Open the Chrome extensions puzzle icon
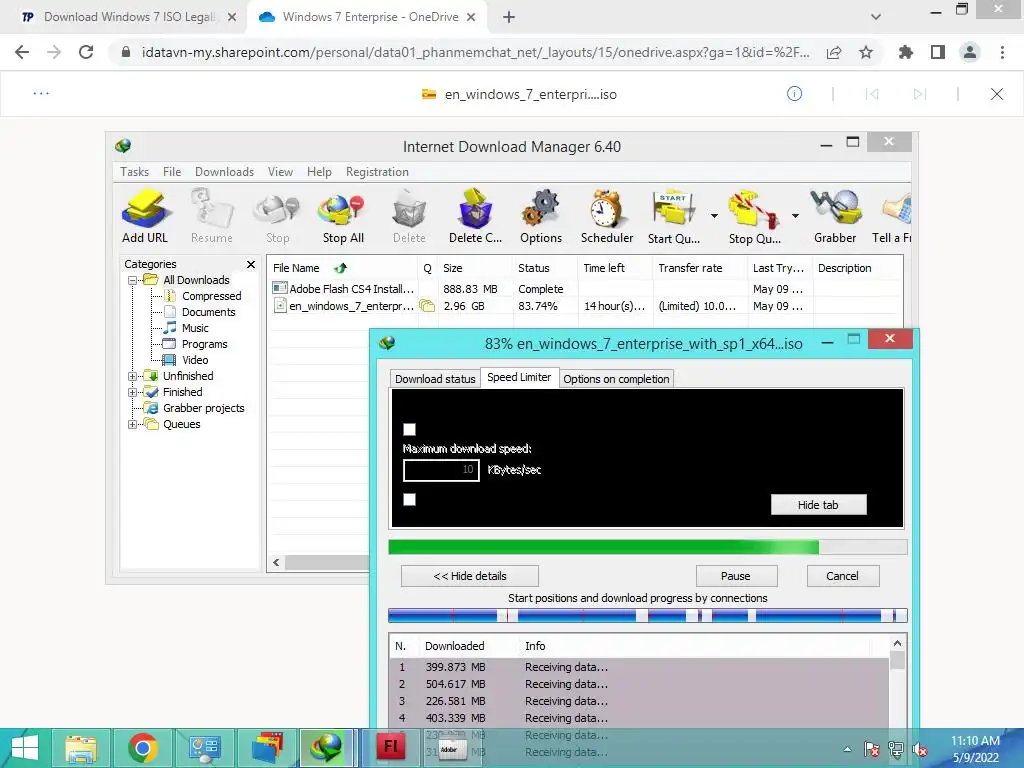This screenshot has width=1024, height=768. click(x=906, y=52)
